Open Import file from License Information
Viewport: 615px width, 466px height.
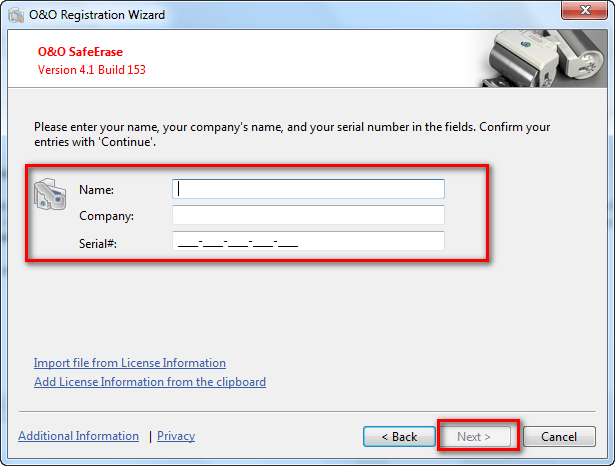[130, 363]
